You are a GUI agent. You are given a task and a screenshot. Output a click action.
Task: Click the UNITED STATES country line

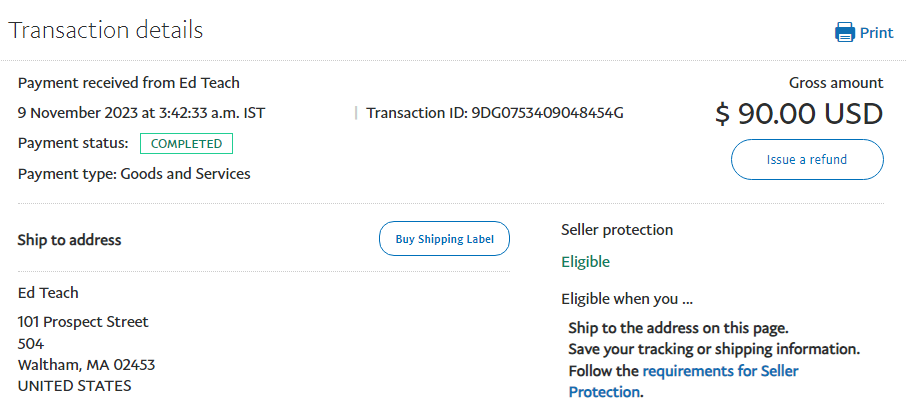(x=75, y=386)
